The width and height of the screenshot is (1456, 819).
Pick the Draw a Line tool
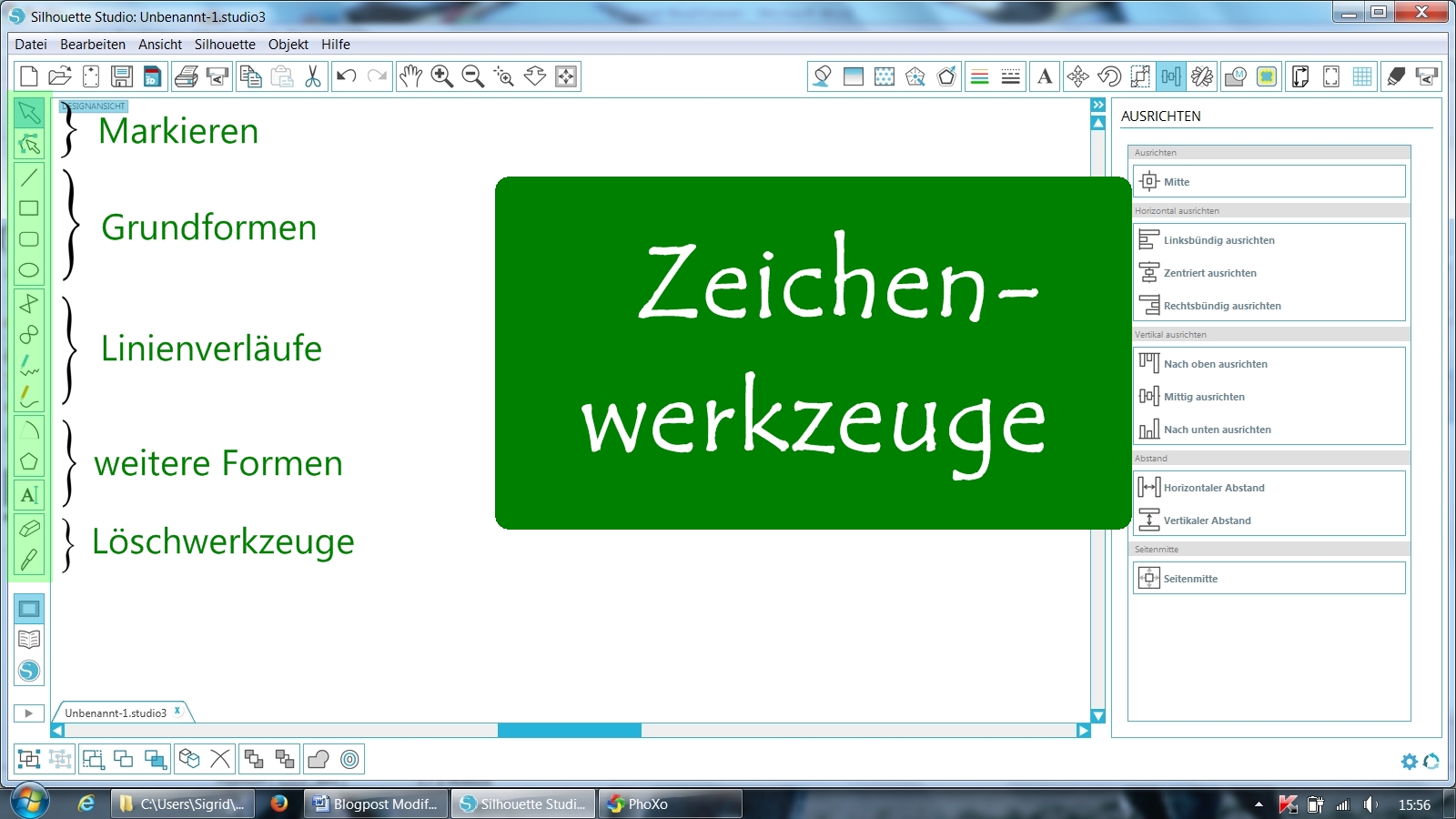tap(29, 177)
